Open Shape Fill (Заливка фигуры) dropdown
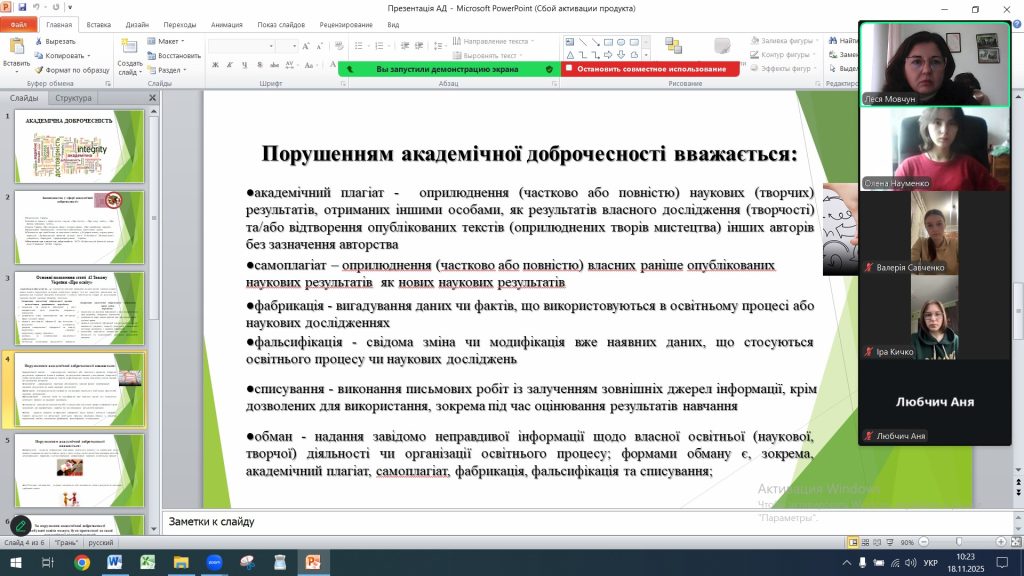The height and width of the screenshot is (576, 1024). click(784, 40)
